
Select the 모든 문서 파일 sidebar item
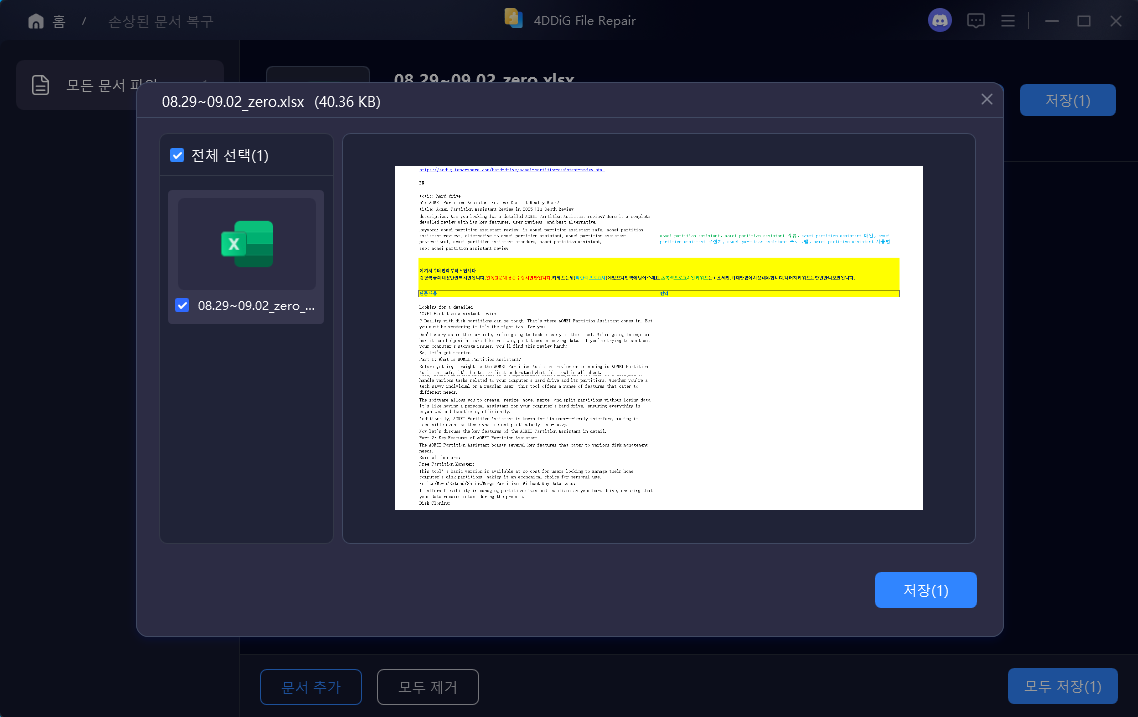tap(120, 85)
